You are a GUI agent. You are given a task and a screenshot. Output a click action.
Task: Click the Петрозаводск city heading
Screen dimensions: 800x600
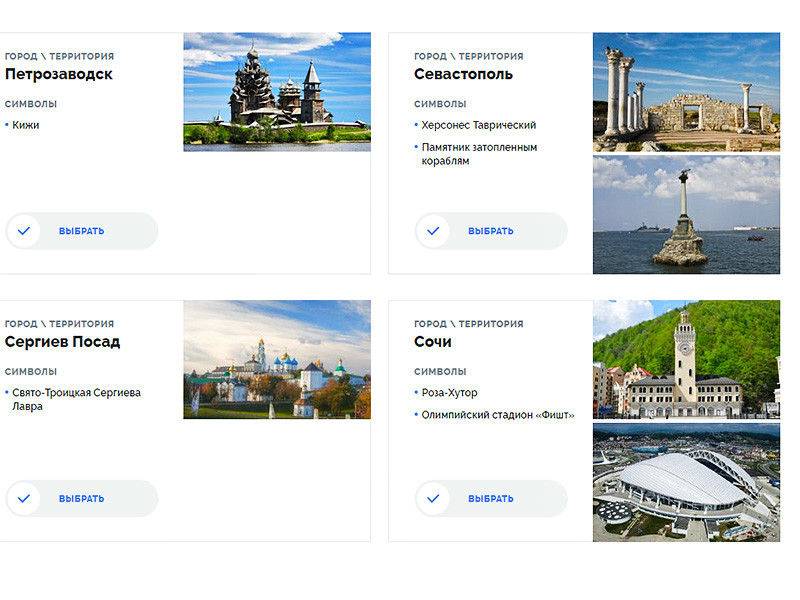click(x=59, y=74)
